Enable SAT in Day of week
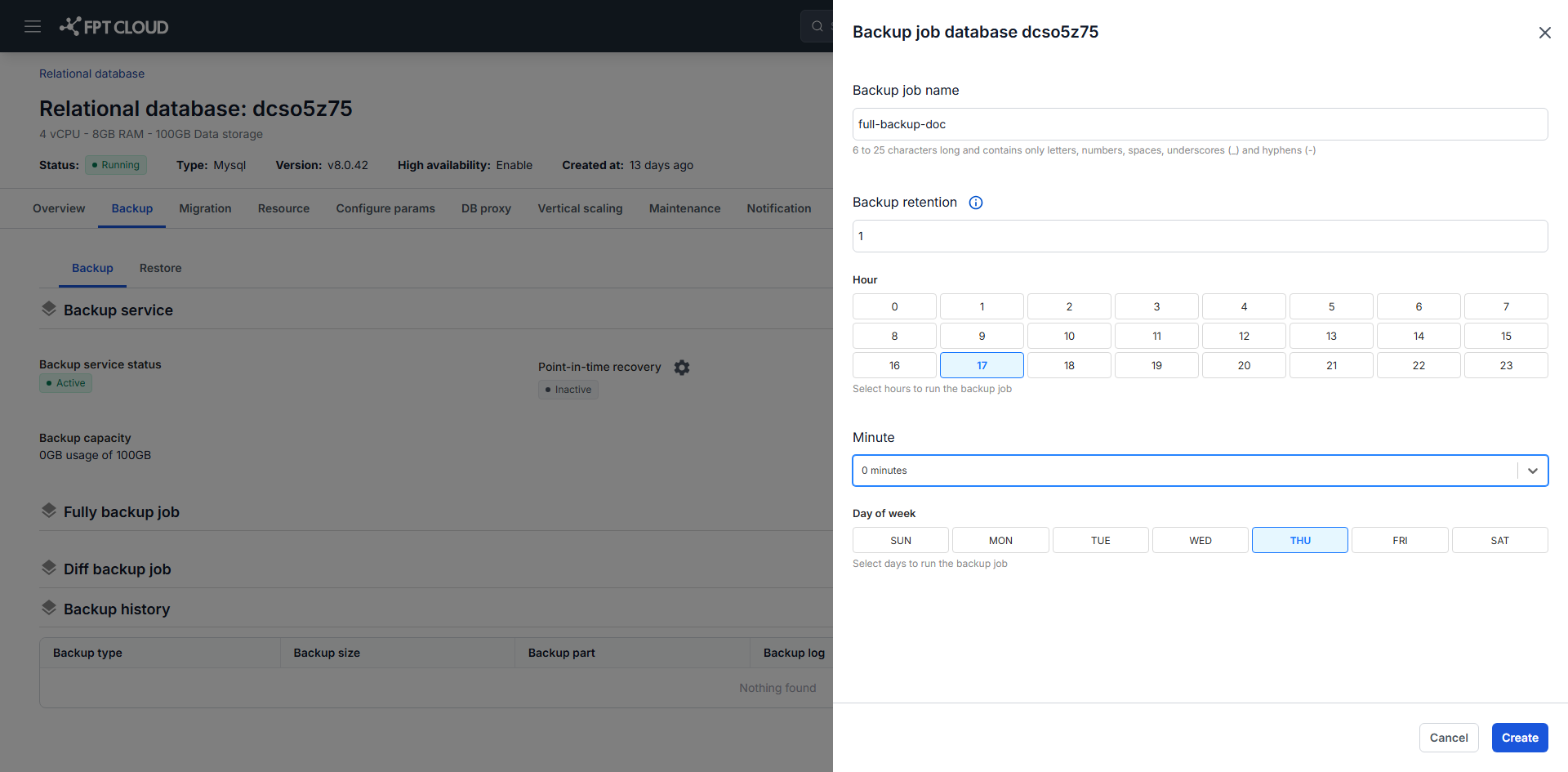 point(1500,540)
